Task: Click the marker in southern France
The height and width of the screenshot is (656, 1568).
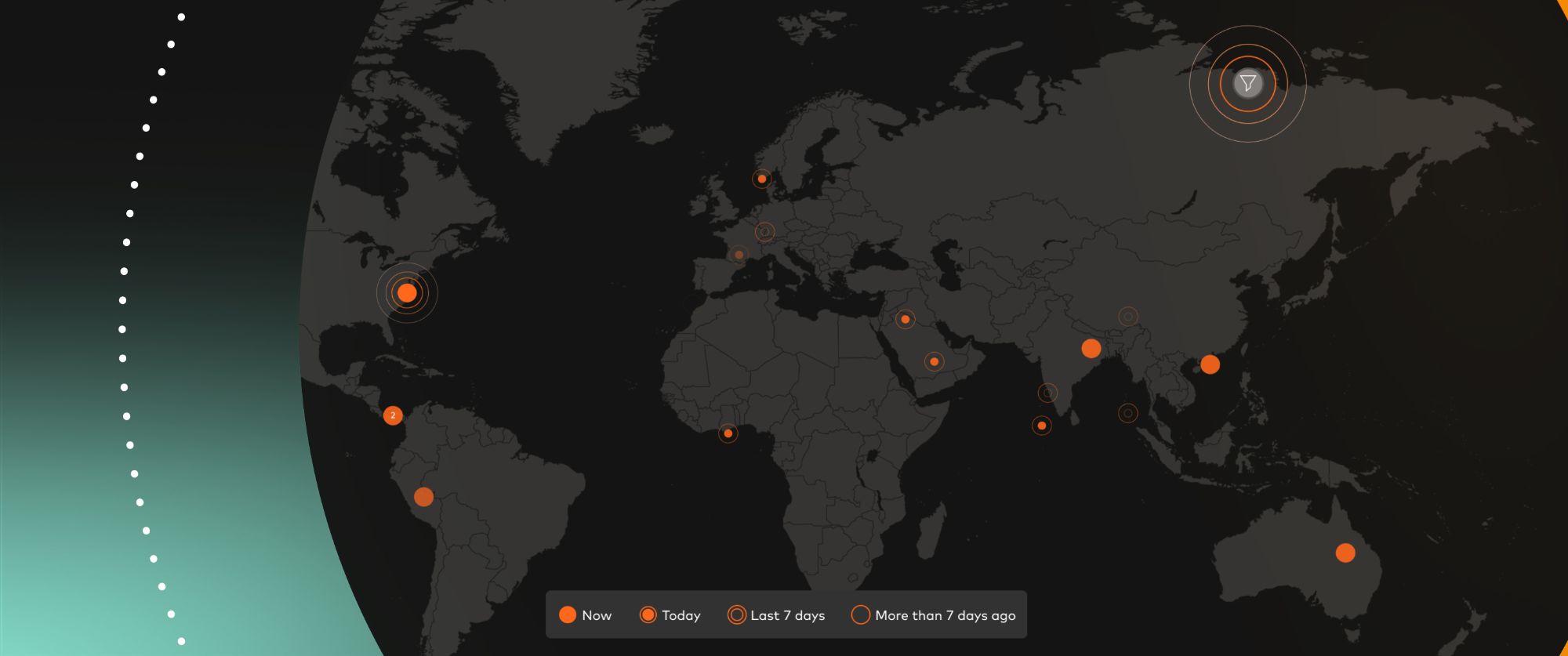Action: click(x=739, y=255)
